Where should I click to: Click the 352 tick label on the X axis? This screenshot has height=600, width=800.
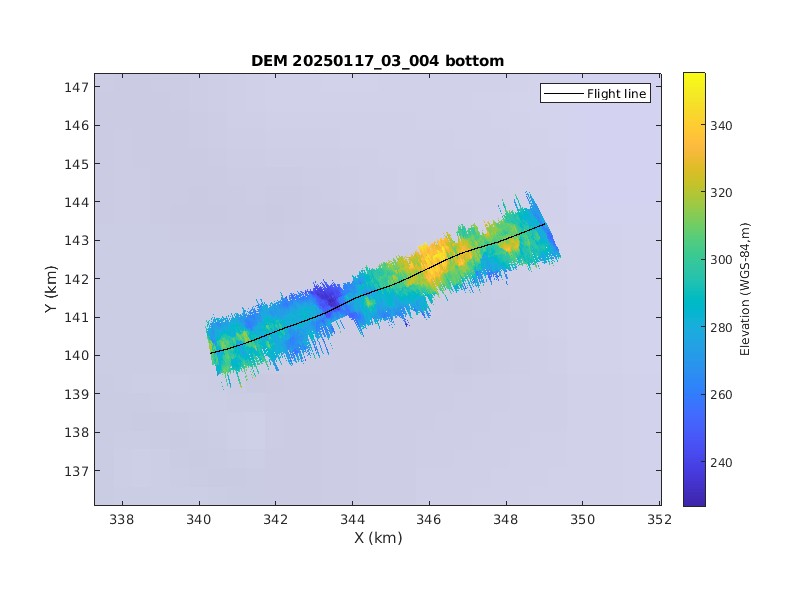point(659,519)
